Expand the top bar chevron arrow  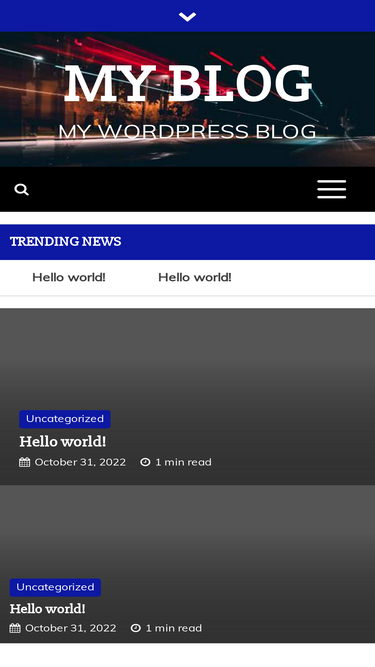pyautogui.click(x=188, y=17)
